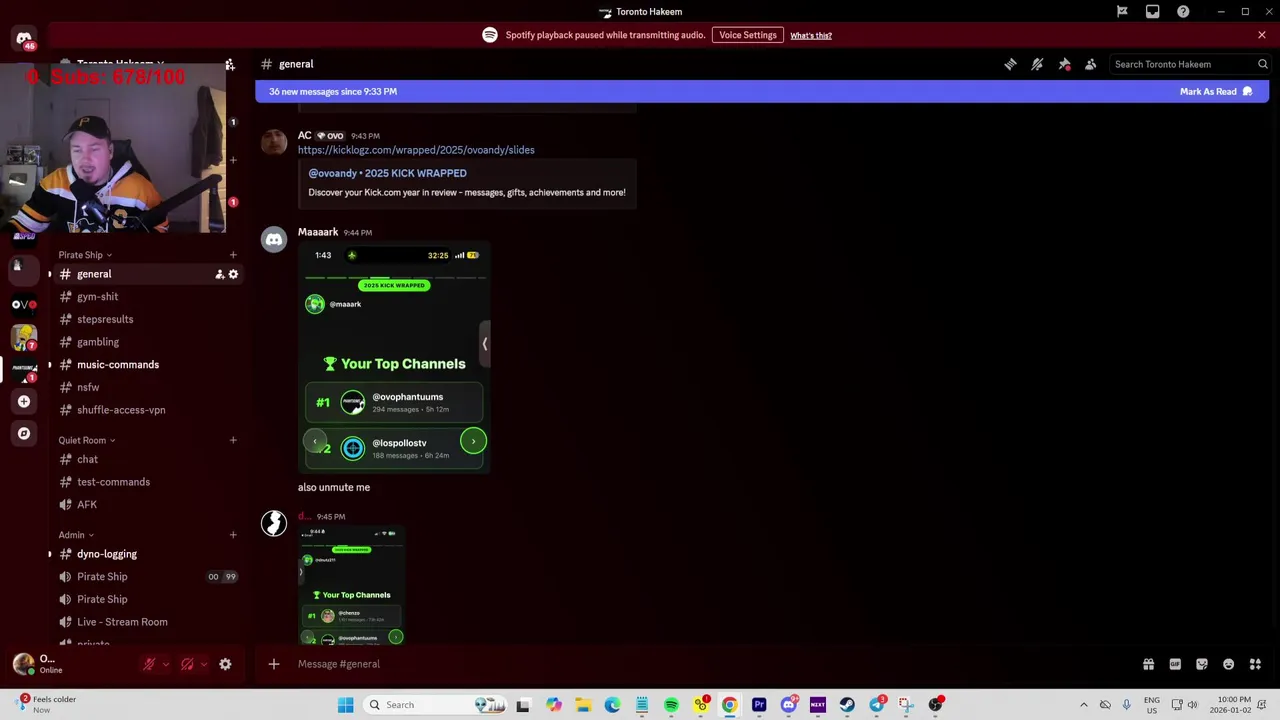This screenshot has width=1280, height=720.
Task: Open the What's this? link
Action: point(811,36)
